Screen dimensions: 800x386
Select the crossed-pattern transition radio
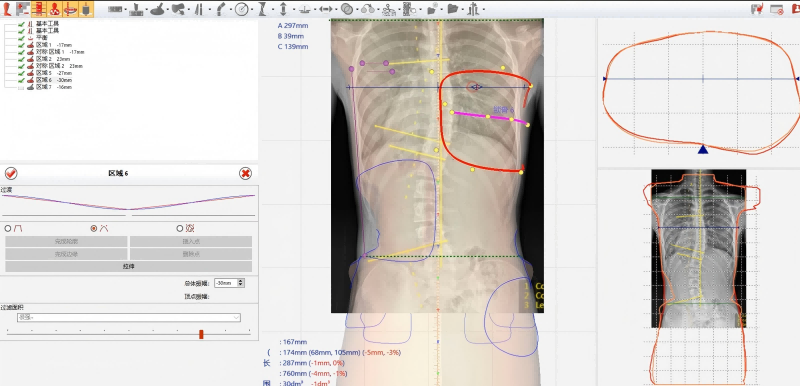click(180, 228)
